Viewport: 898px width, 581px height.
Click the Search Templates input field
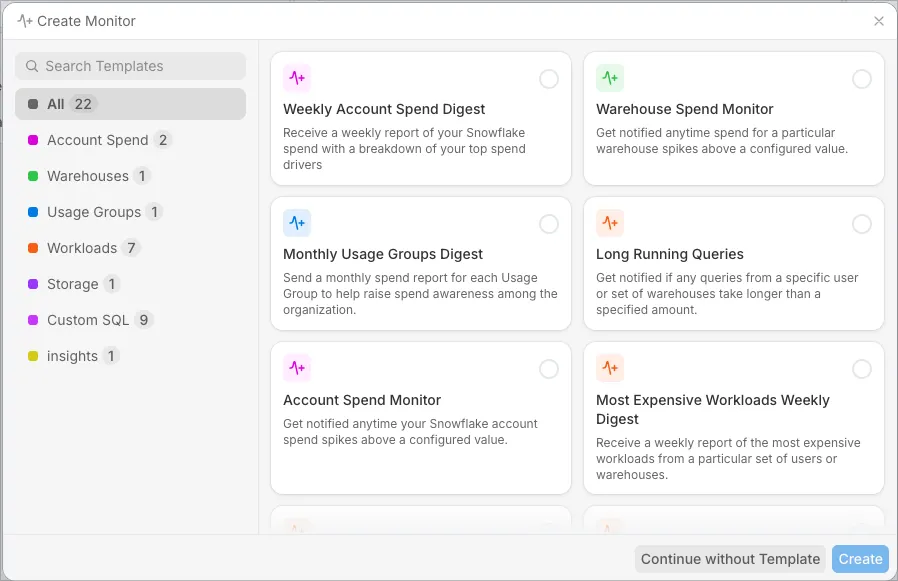(x=131, y=66)
